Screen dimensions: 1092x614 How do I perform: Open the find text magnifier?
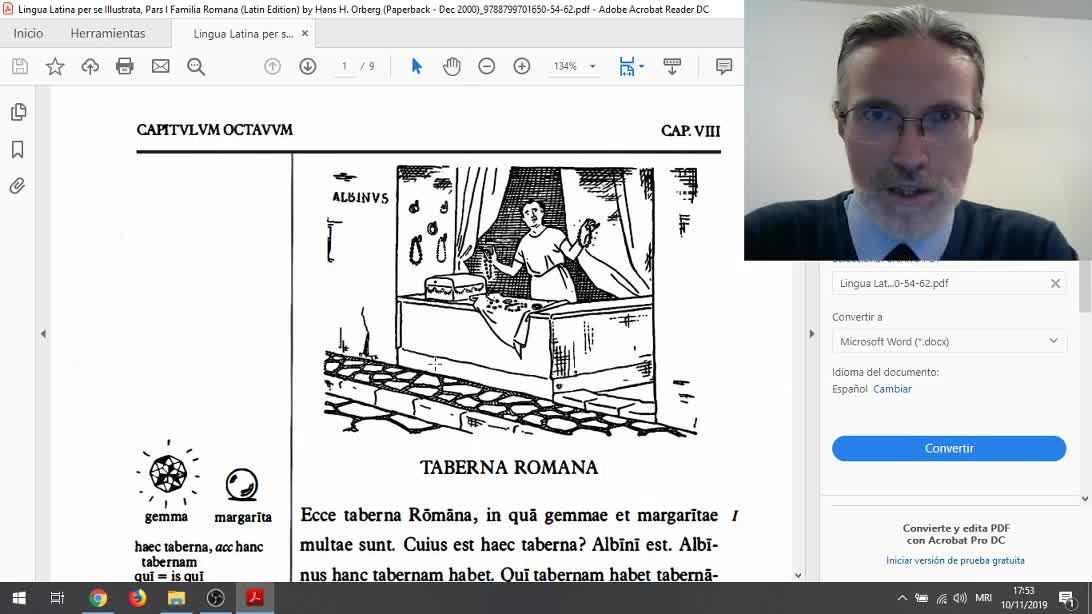196,66
